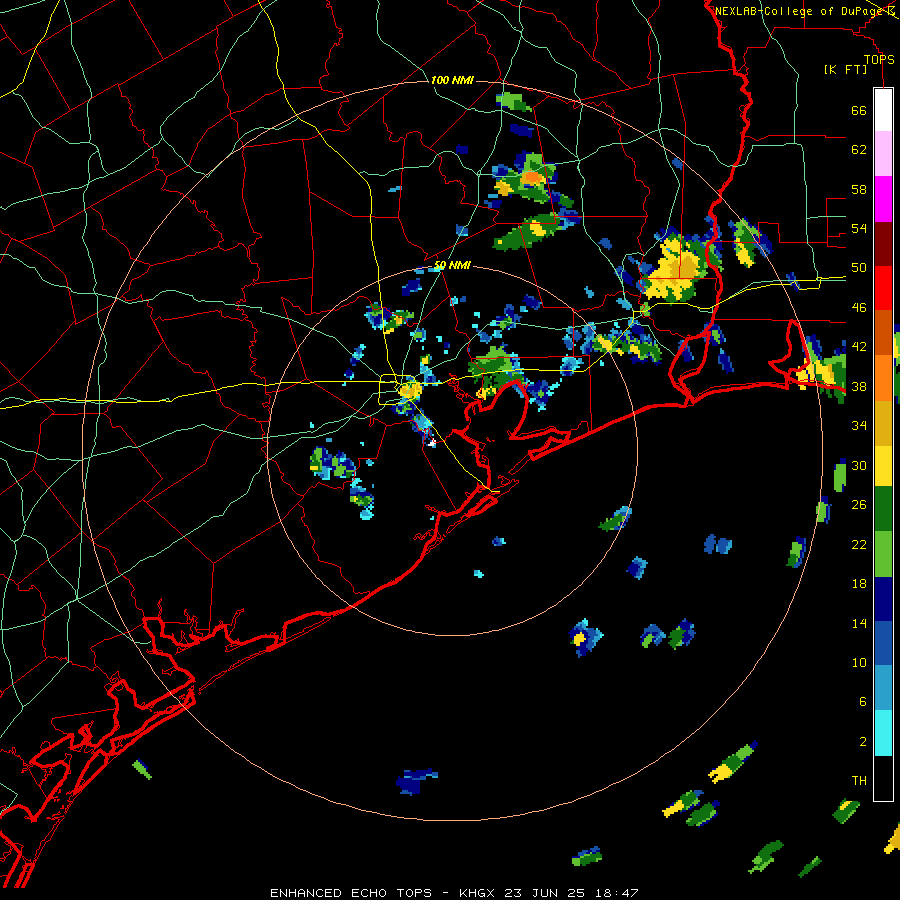Click the "23 JUN 25" date in the caption
Screen dimensions: 900x900
pos(544,893)
